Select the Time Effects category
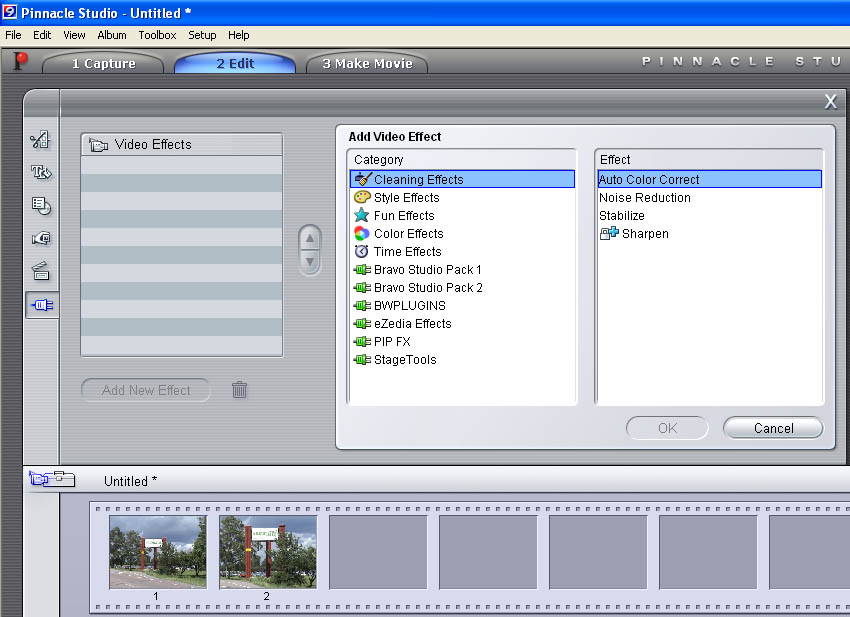 click(x=462, y=251)
